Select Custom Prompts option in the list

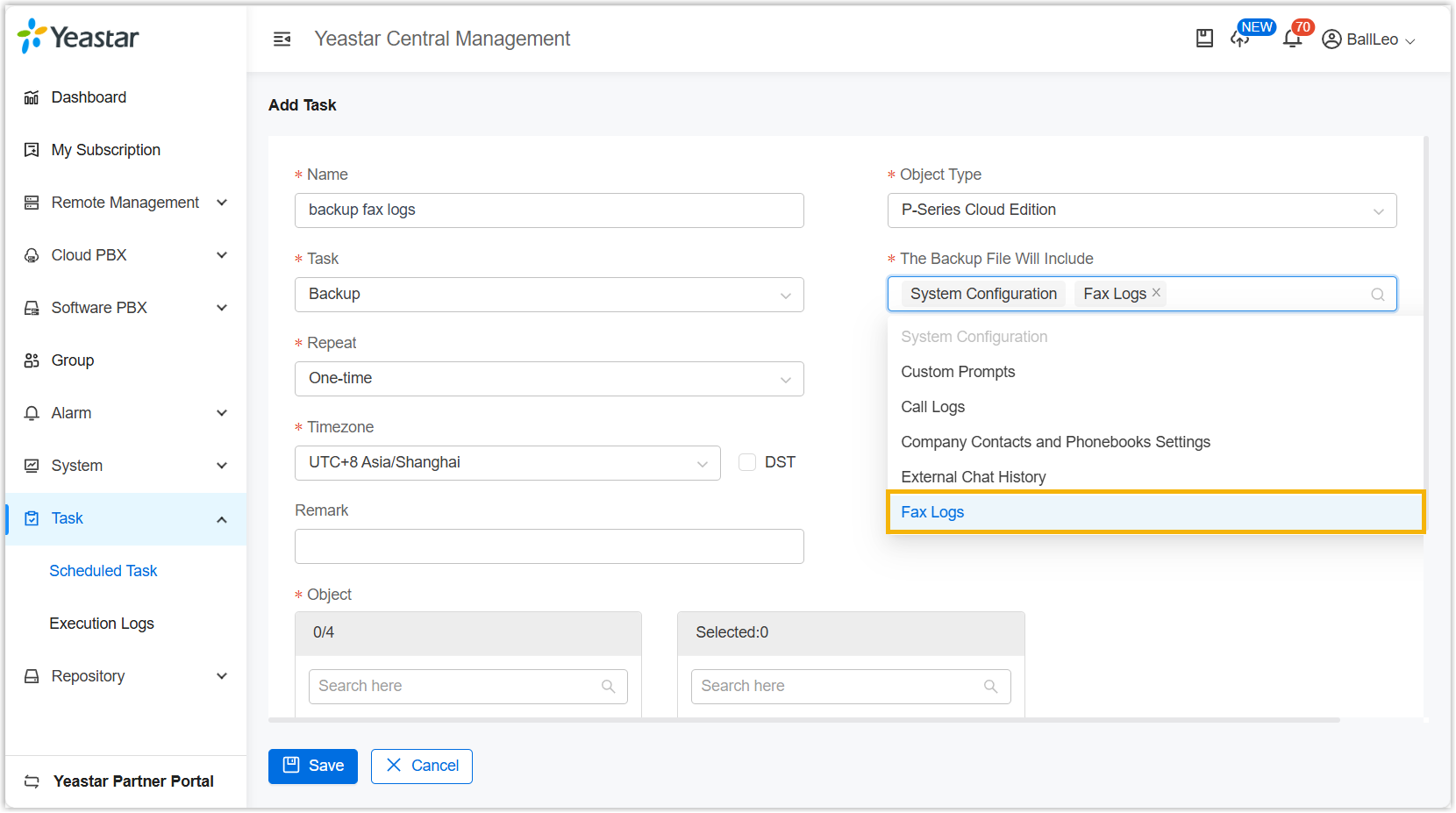(958, 372)
